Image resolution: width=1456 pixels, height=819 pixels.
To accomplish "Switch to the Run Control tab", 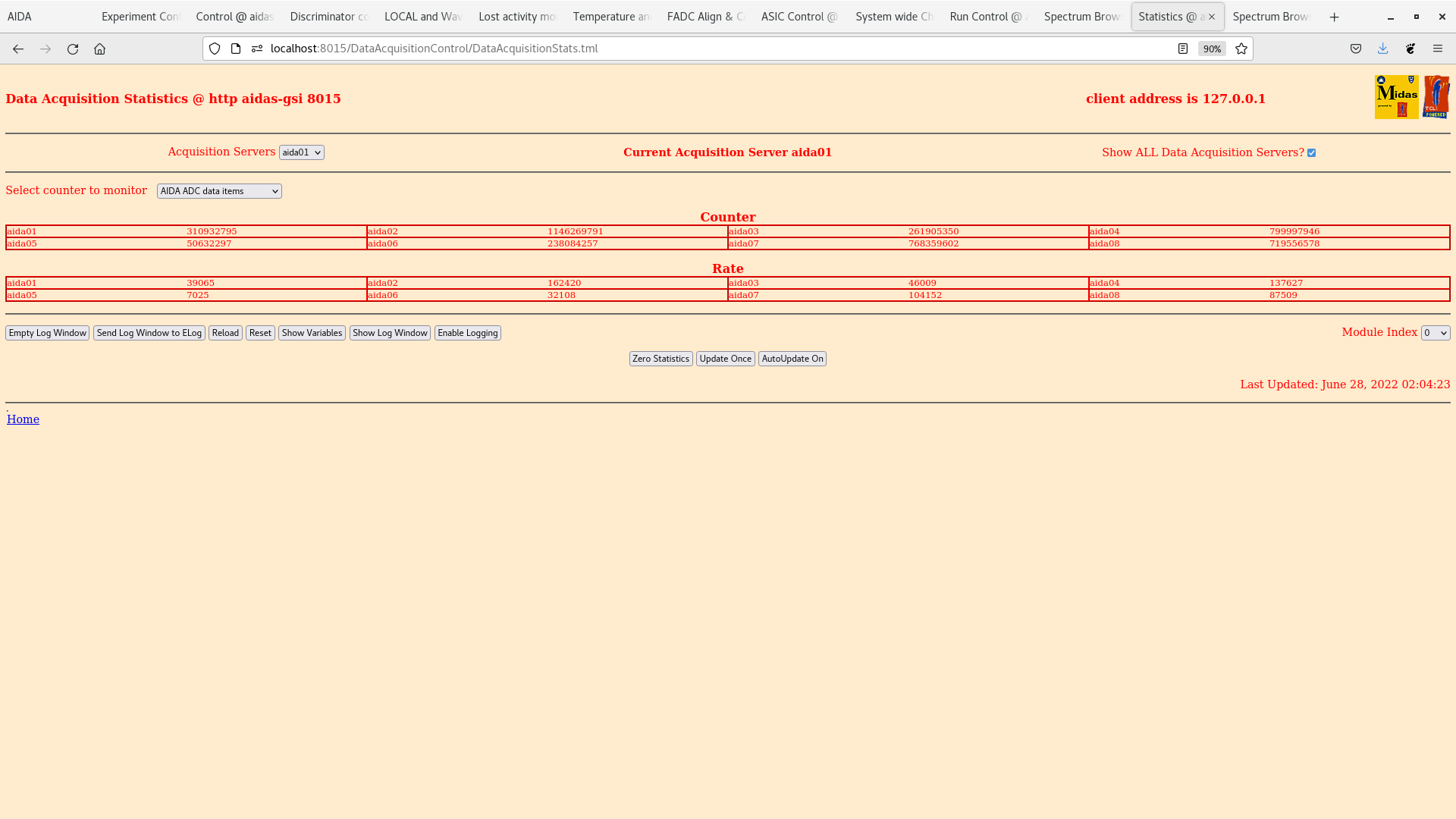I will [986, 17].
